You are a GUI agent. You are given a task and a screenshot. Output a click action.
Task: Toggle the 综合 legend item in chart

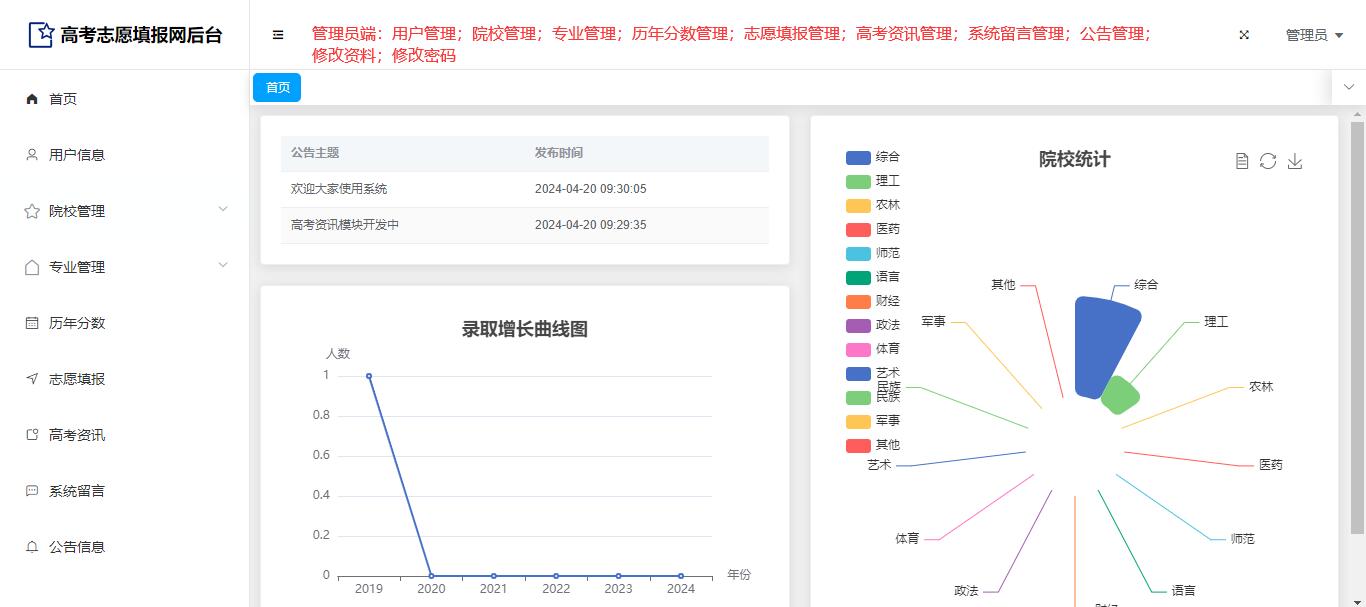tap(873, 157)
